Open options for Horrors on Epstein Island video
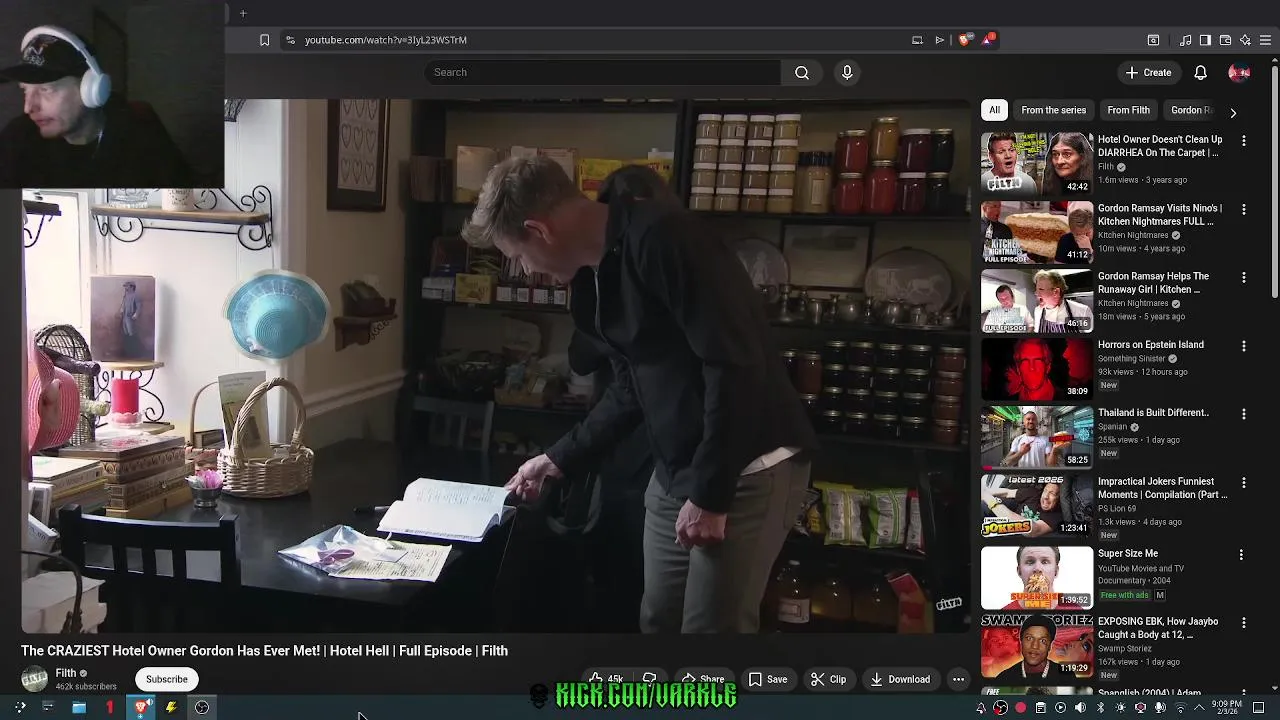The width and height of the screenshot is (1280, 720). tap(1243, 346)
